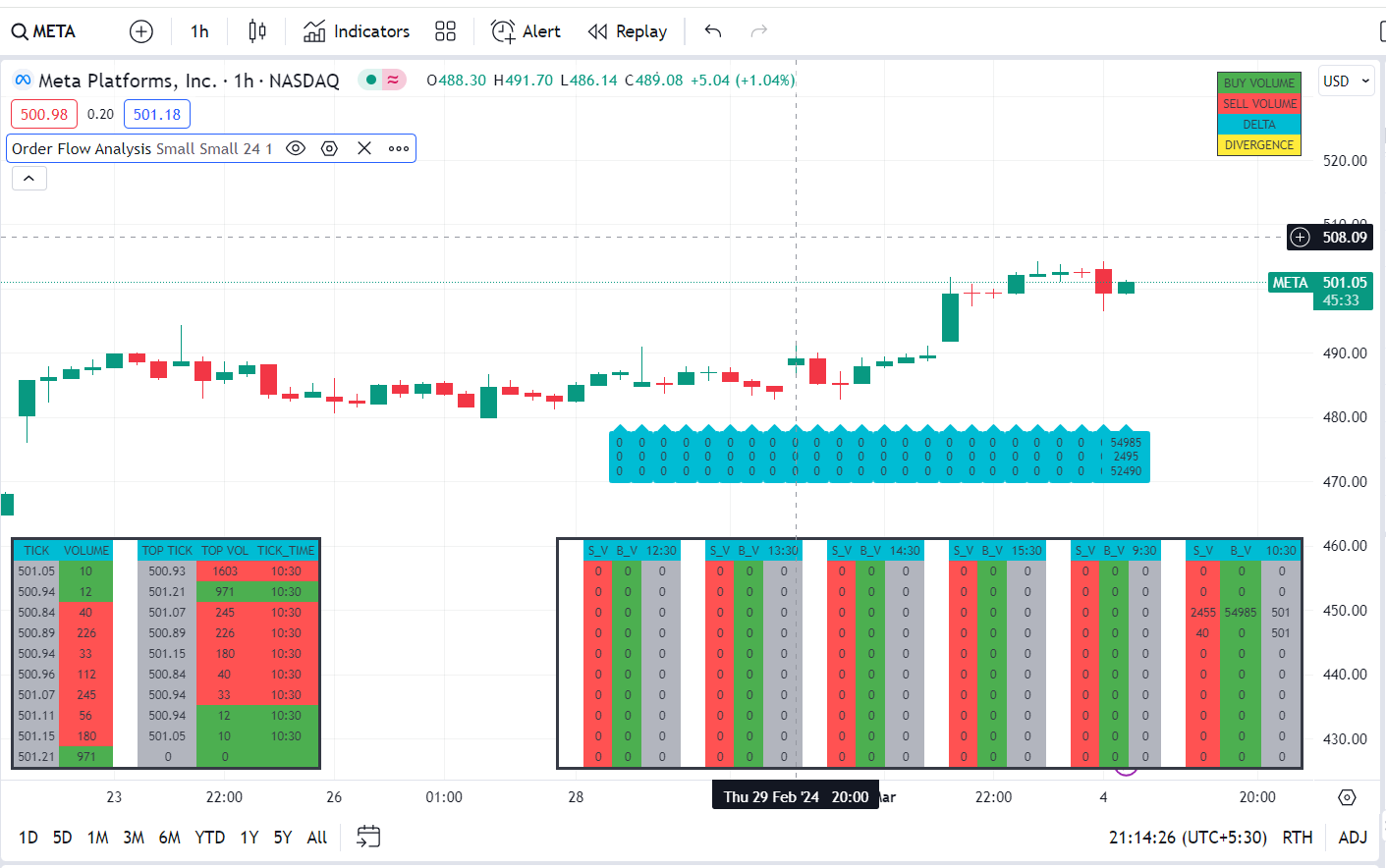Click the 14:30 column header
This screenshot has width=1386, height=868.
coord(905,550)
